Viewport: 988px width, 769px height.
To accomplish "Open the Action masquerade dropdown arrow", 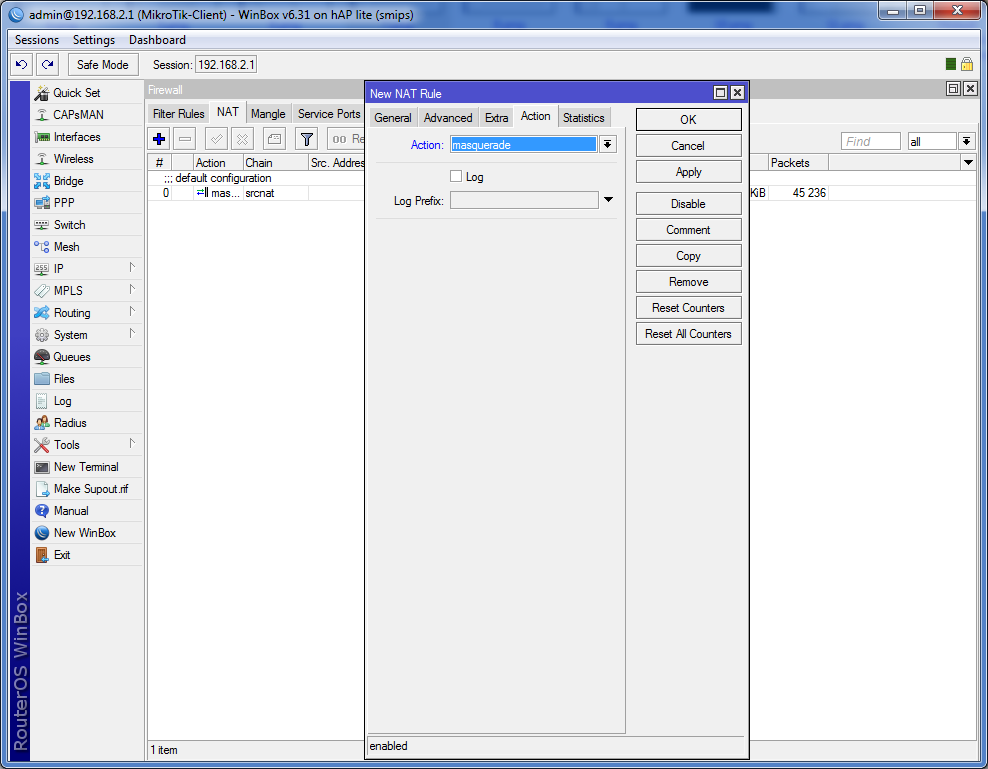I will click(x=607, y=144).
